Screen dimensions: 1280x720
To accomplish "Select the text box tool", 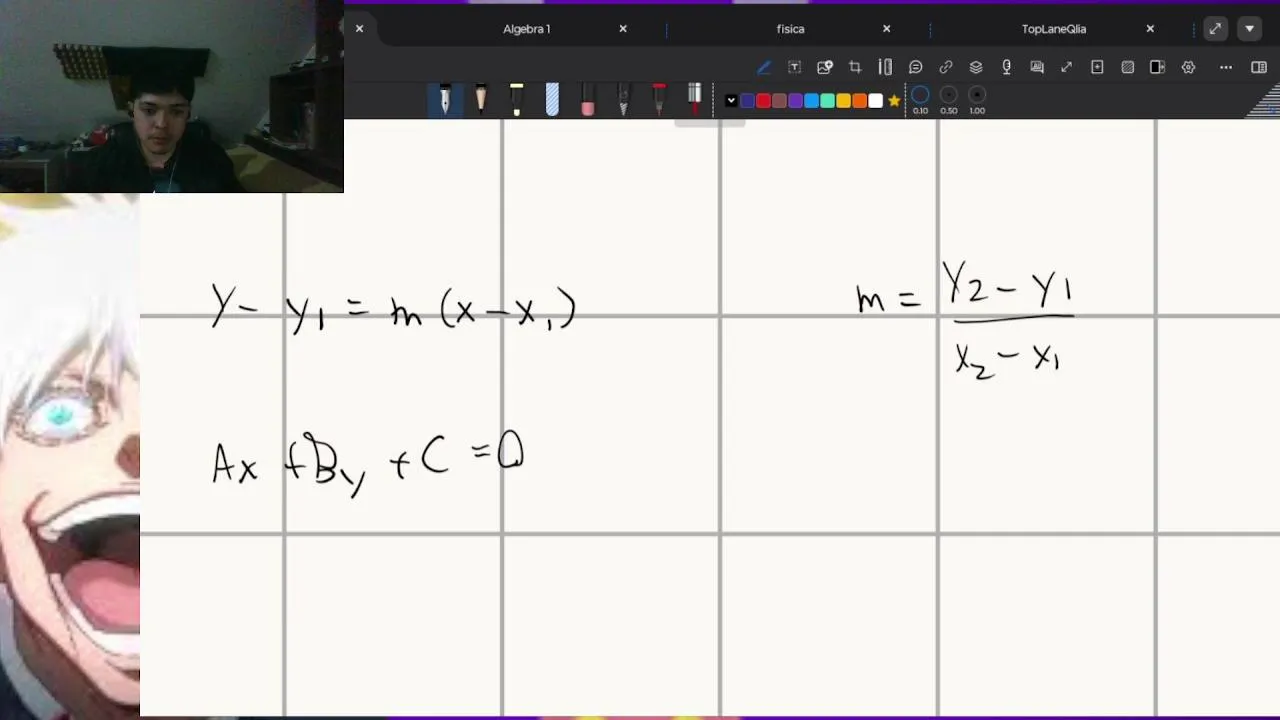I will [x=794, y=67].
